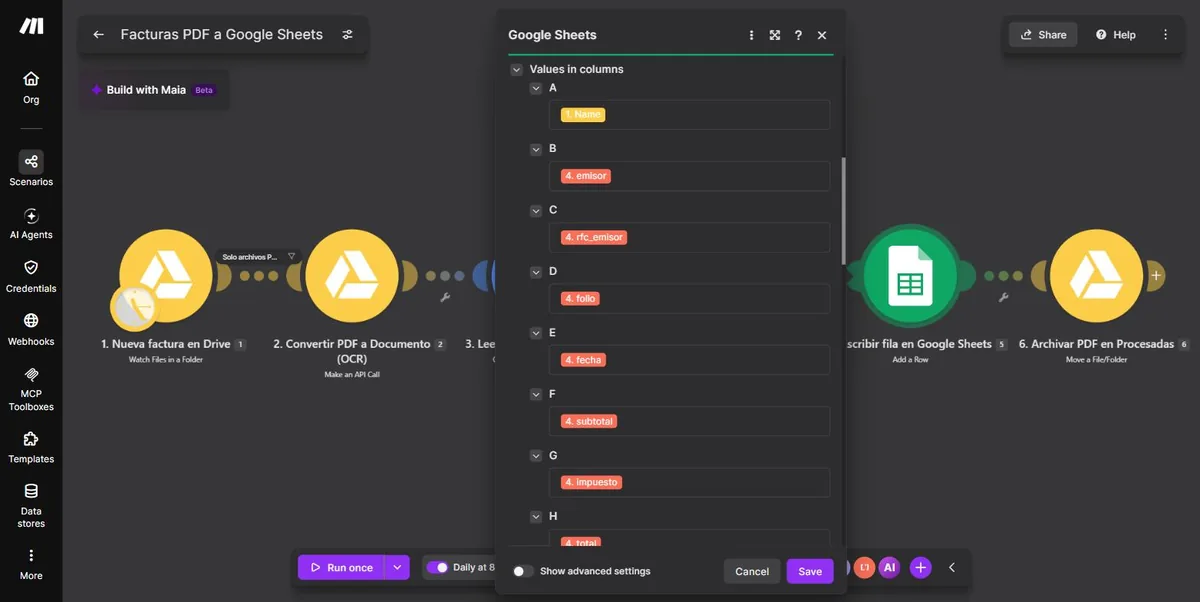This screenshot has height=602, width=1200.
Task: Click the Share button
Action: tap(1043, 34)
